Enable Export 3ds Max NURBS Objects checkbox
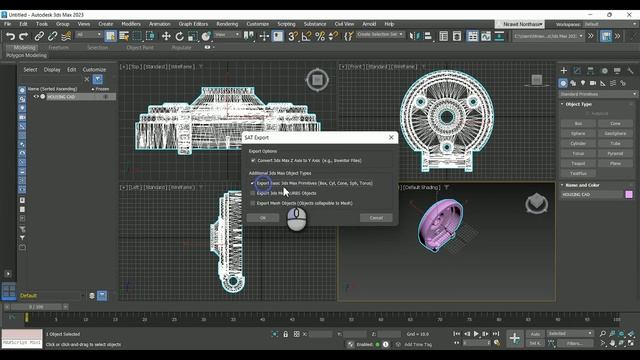The height and width of the screenshot is (360, 640). point(253,193)
